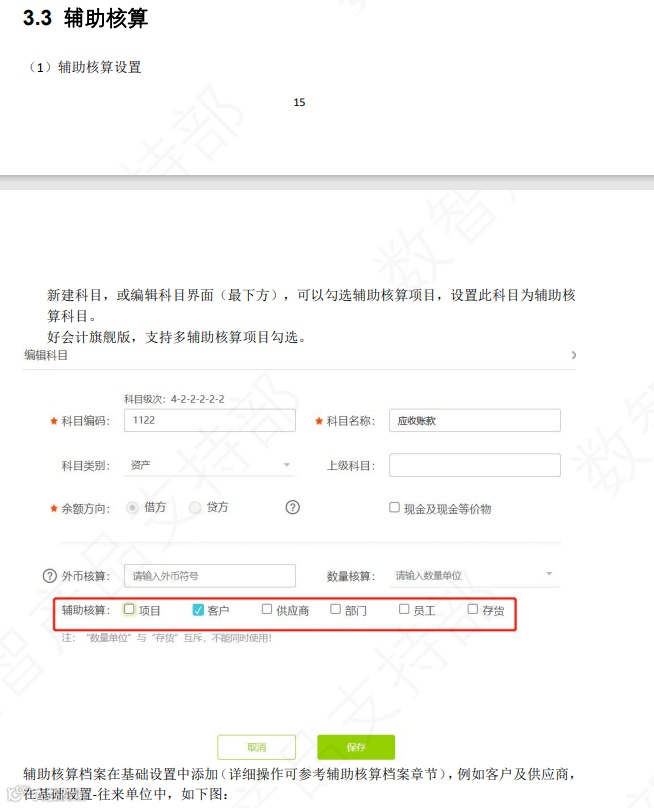Select the 员工 checkbox
Image resolution: width=654 pixels, height=808 pixels.
(404, 609)
